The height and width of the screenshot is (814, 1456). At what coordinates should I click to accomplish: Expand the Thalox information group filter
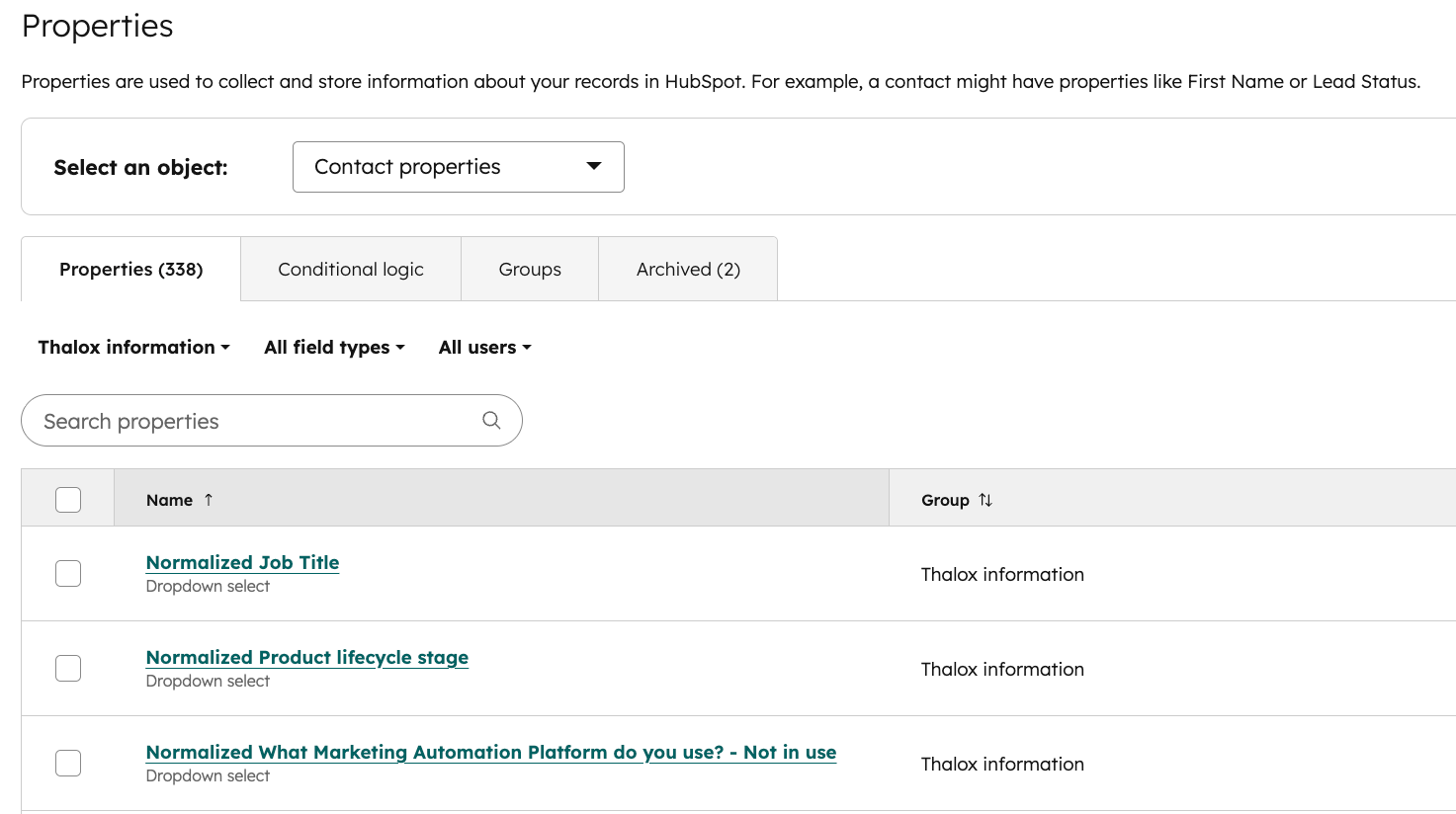click(133, 347)
